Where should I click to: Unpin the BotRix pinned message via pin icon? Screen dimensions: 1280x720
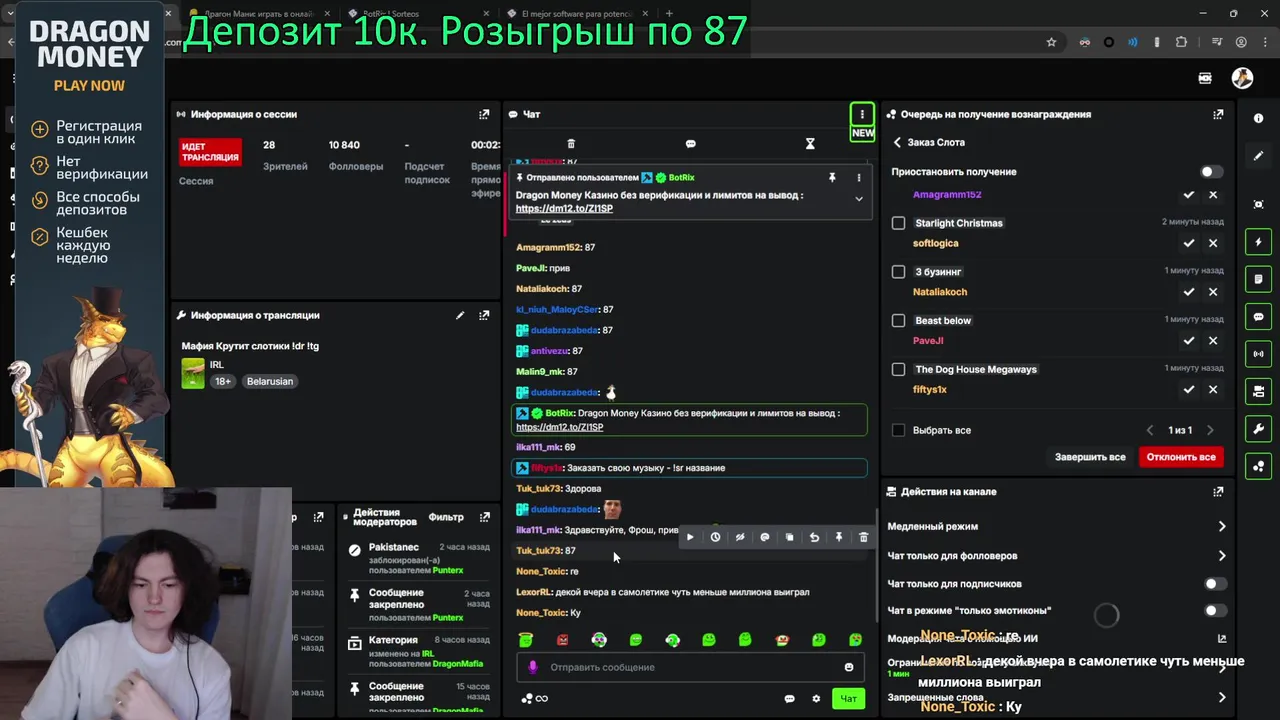click(x=832, y=177)
